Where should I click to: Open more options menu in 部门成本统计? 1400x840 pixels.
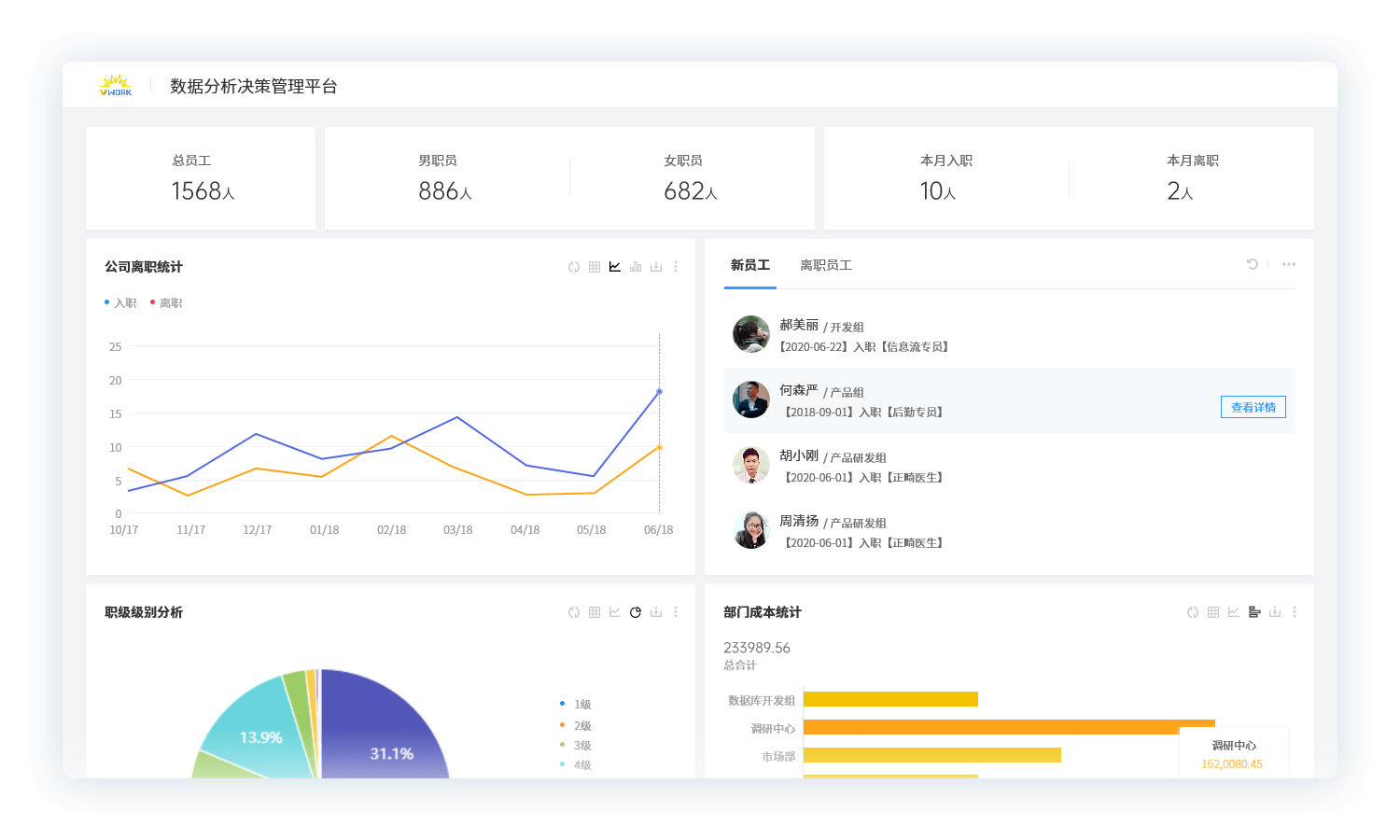pos(1295,612)
